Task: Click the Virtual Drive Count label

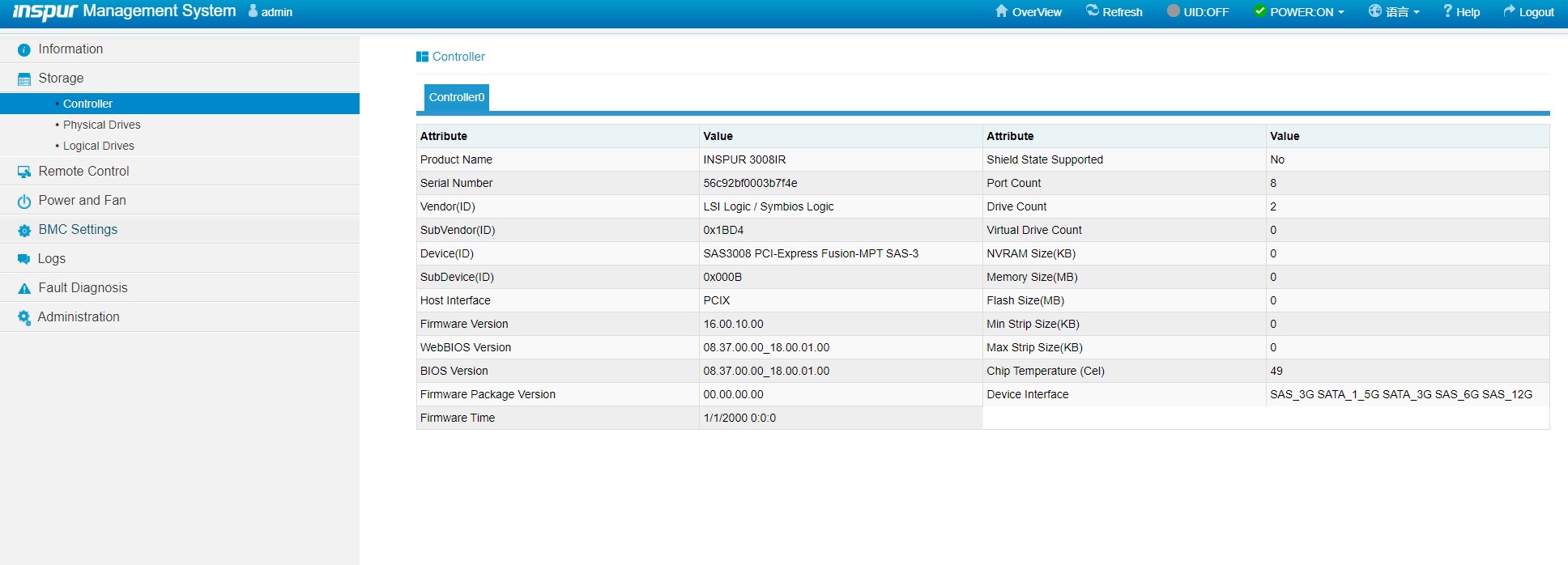Action: tap(1034, 230)
